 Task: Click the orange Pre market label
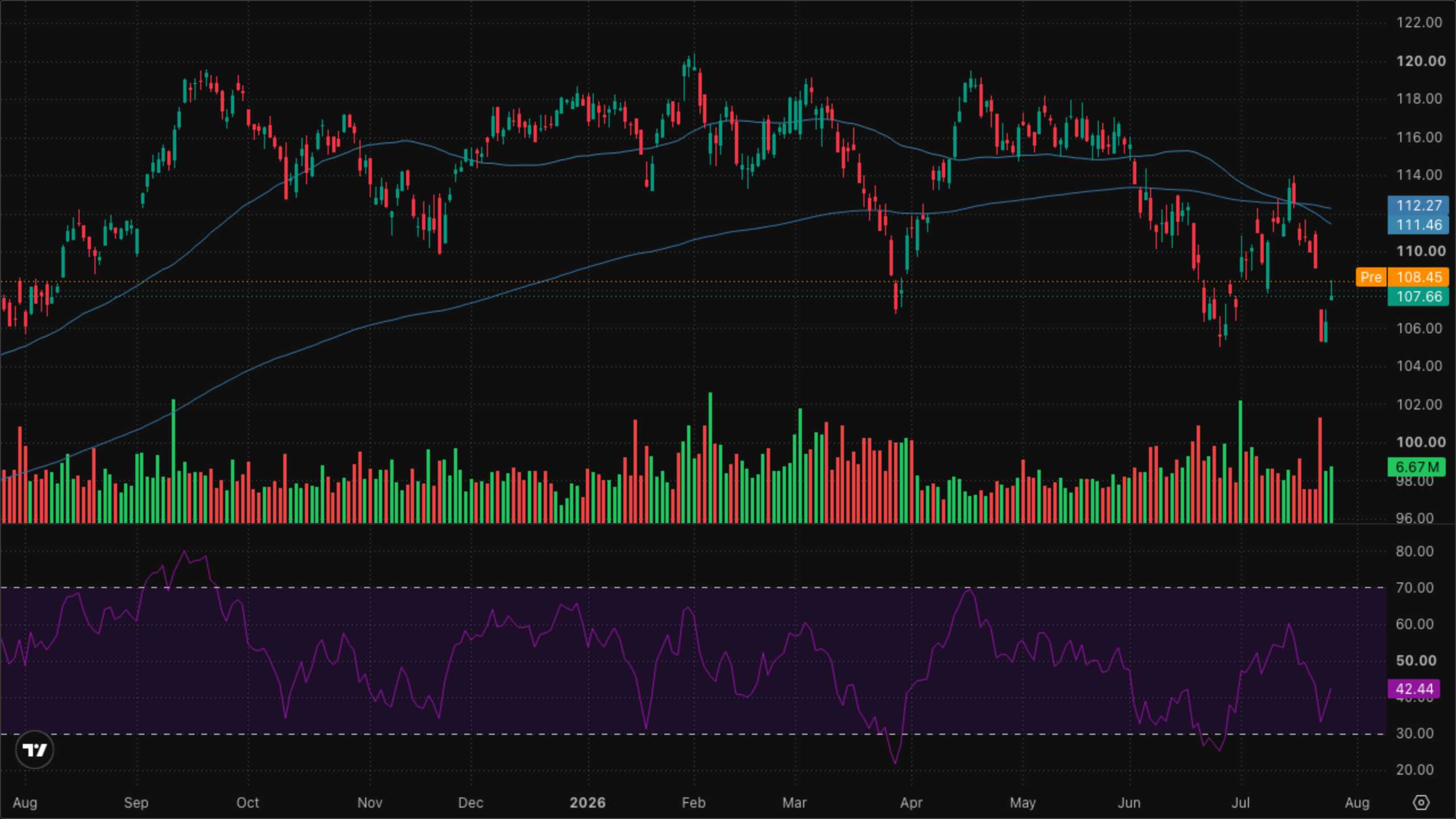tap(1371, 277)
